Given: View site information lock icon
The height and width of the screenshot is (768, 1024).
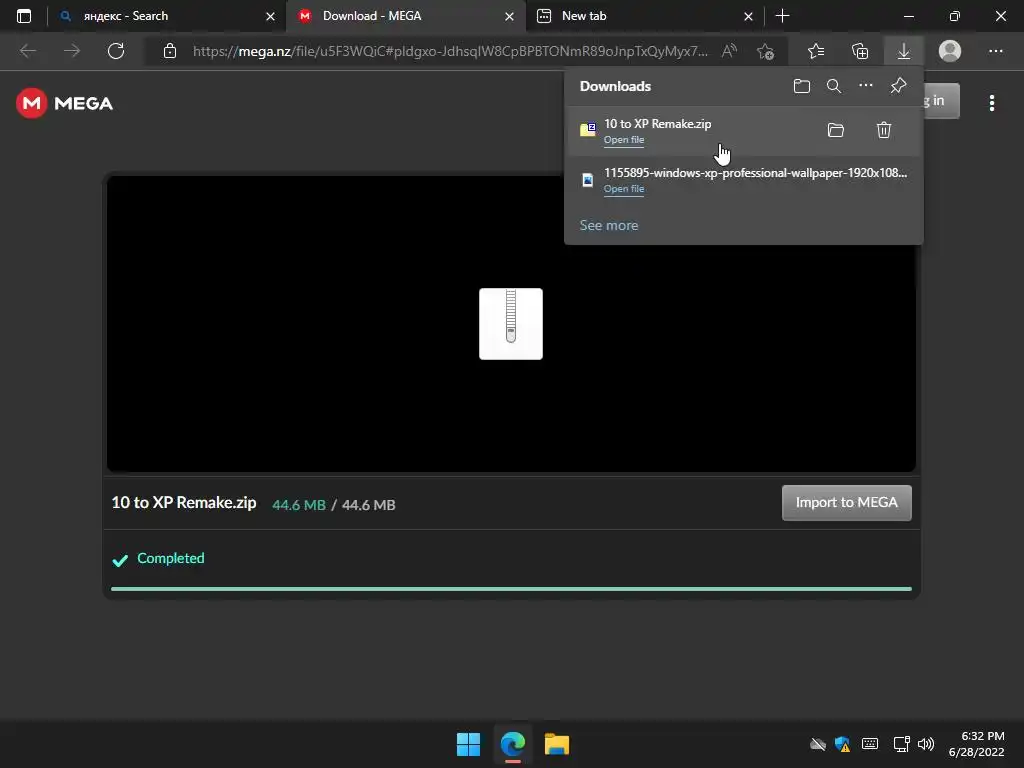Looking at the screenshot, I should 170,51.
